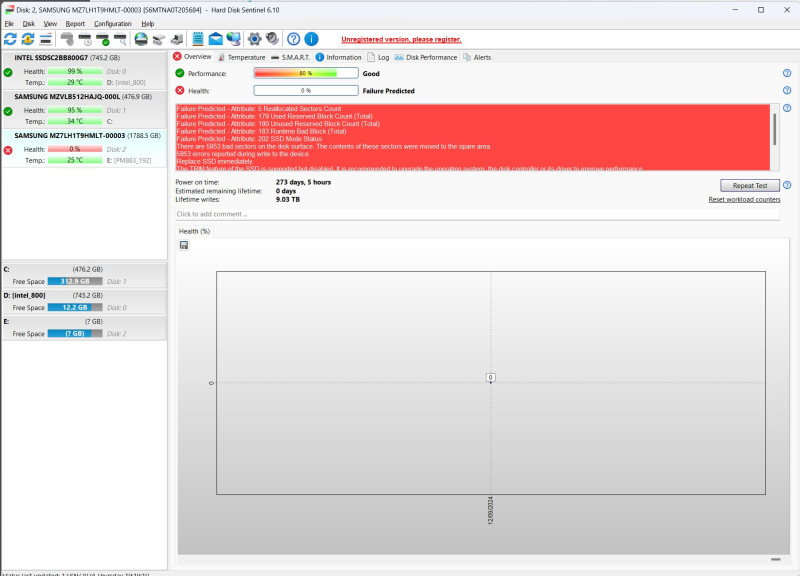This screenshot has height=576, width=800.
Task: Select the C: partition row
Action: coord(84,276)
